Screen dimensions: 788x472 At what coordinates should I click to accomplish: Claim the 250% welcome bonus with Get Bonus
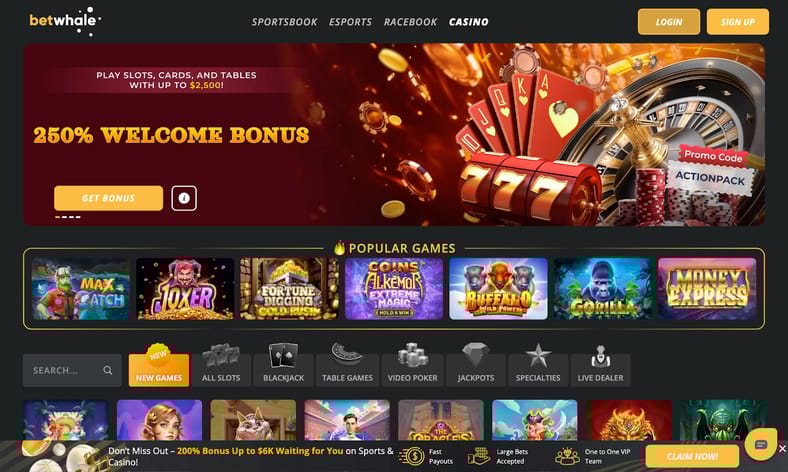click(109, 198)
